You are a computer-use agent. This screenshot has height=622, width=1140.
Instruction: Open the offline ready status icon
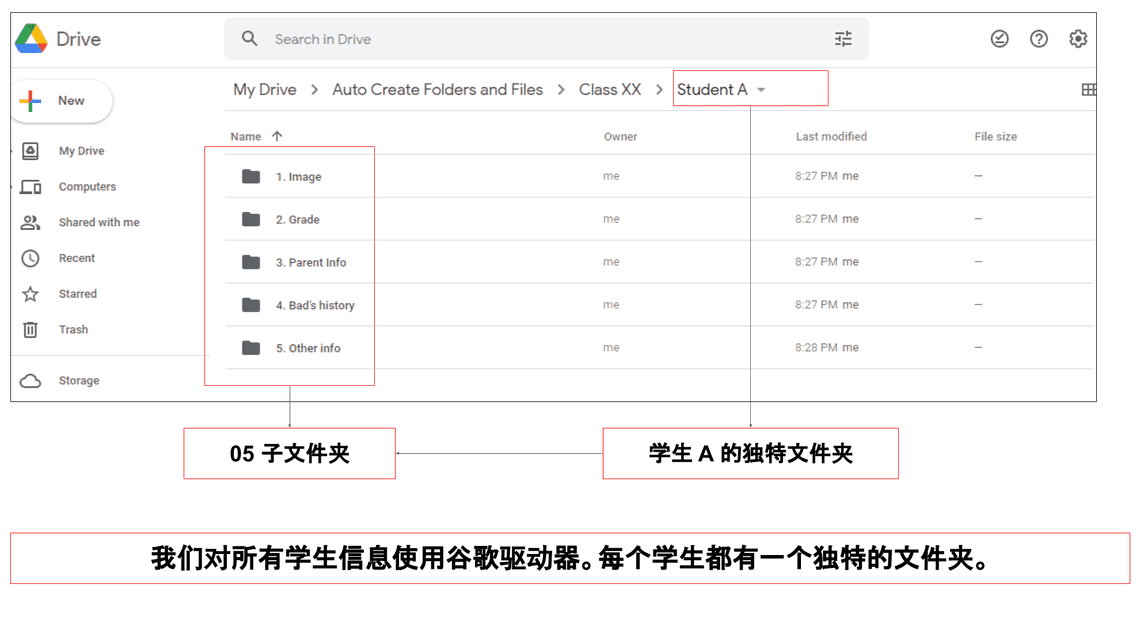click(999, 39)
